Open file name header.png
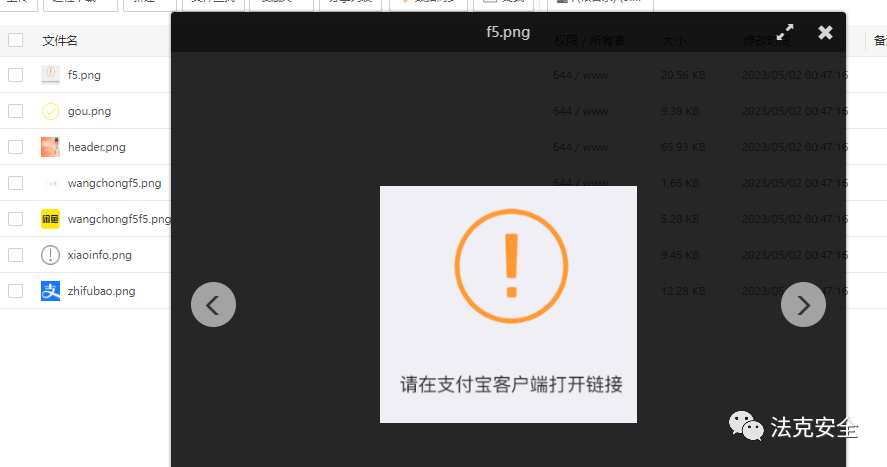The width and height of the screenshot is (887, 467). point(97,147)
